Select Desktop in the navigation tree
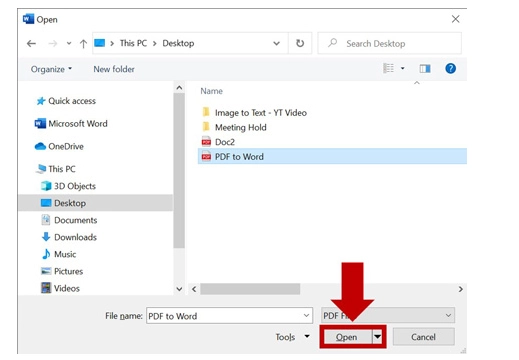 [x=95, y=203]
